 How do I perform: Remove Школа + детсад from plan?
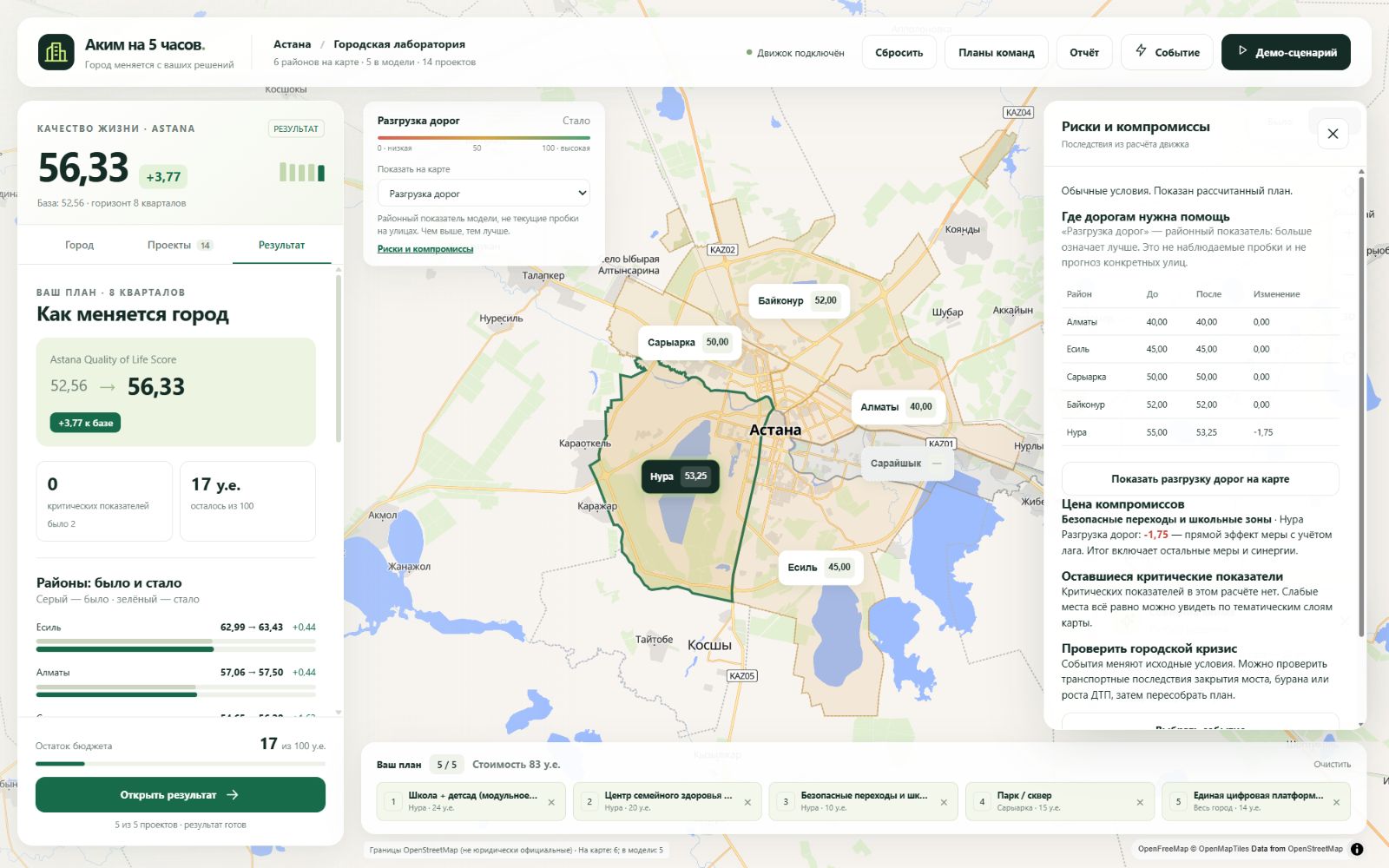551,802
